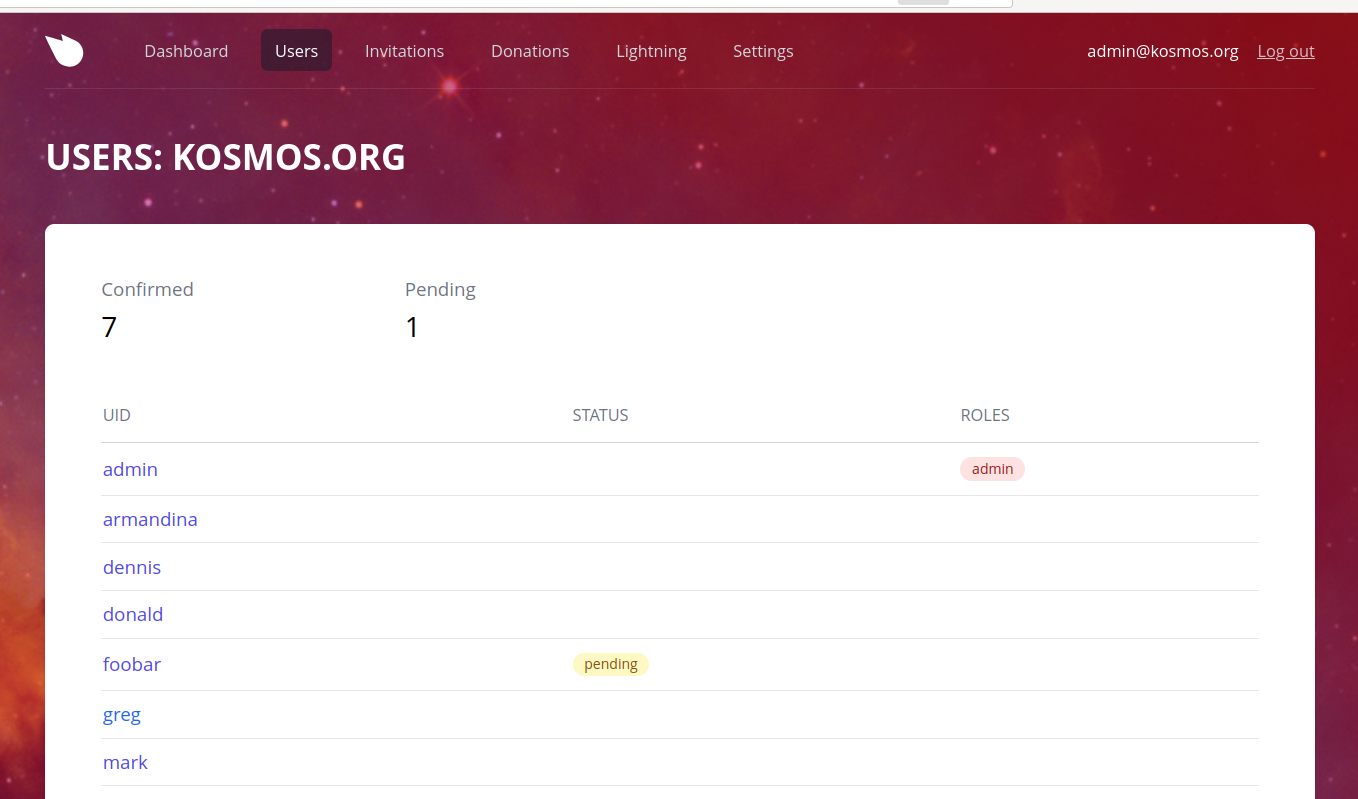Image resolution: width=1358 pixels, height=799 pixels.
Task: Click the Log out link
Action: click(1285, 51)
